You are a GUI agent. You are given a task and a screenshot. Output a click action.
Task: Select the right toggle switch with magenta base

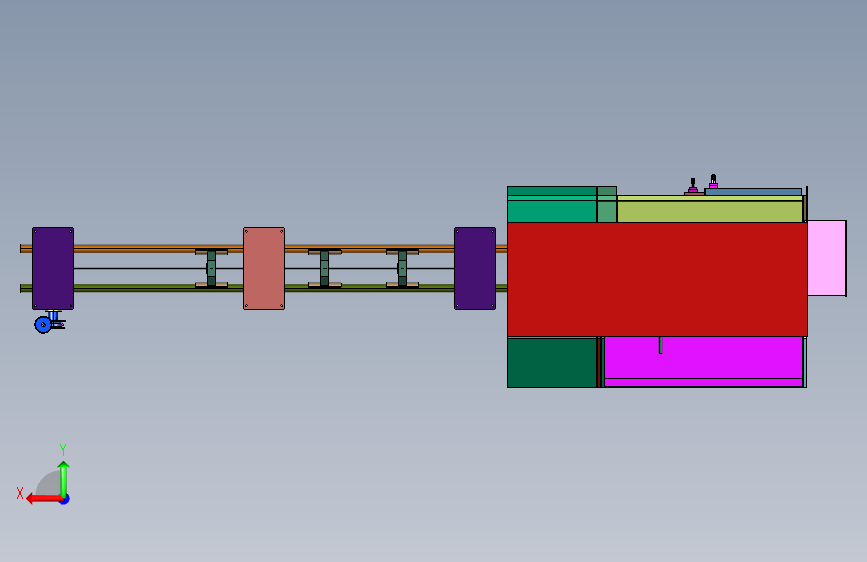(x=713, y=181)
